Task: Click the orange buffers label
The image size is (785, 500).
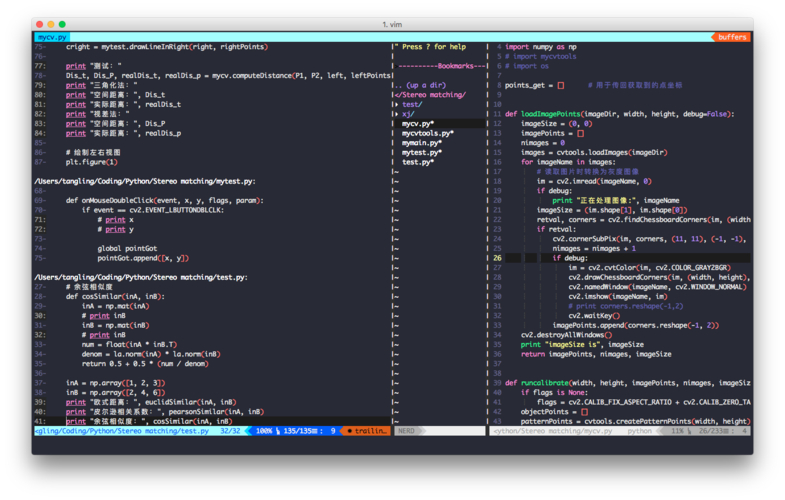Action: pyautogui.click(x=731, y=37)
